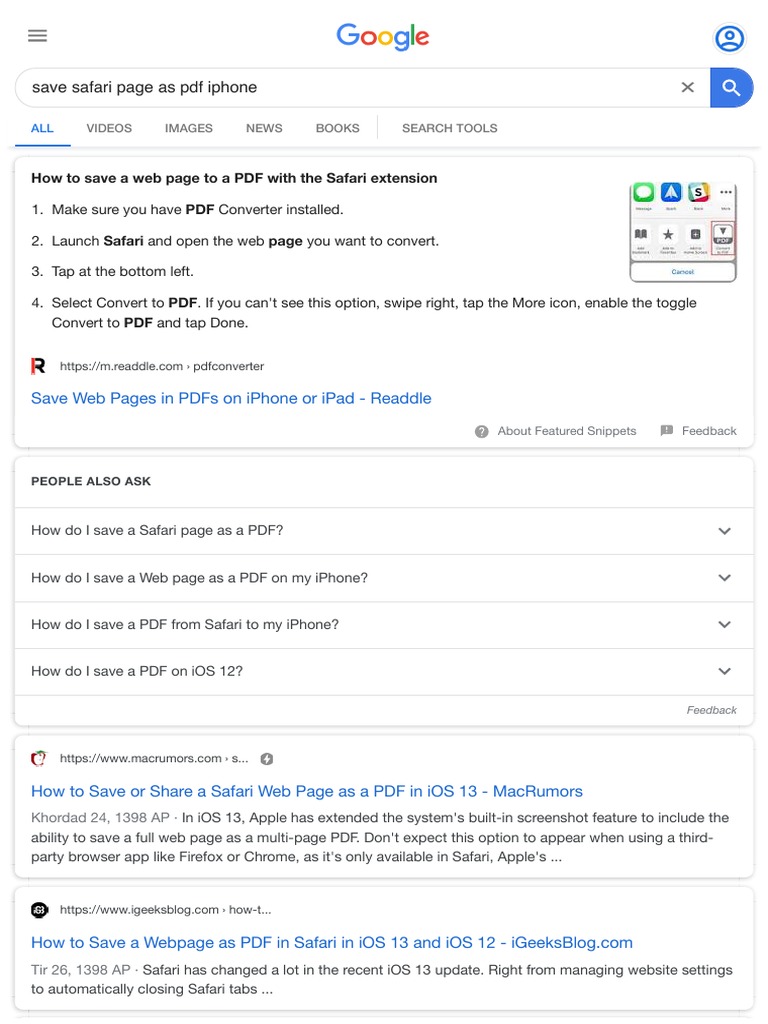Click the featured snippet share sheet thumbnail
This screenshot has width=768, height=1024.
[683, 232]
